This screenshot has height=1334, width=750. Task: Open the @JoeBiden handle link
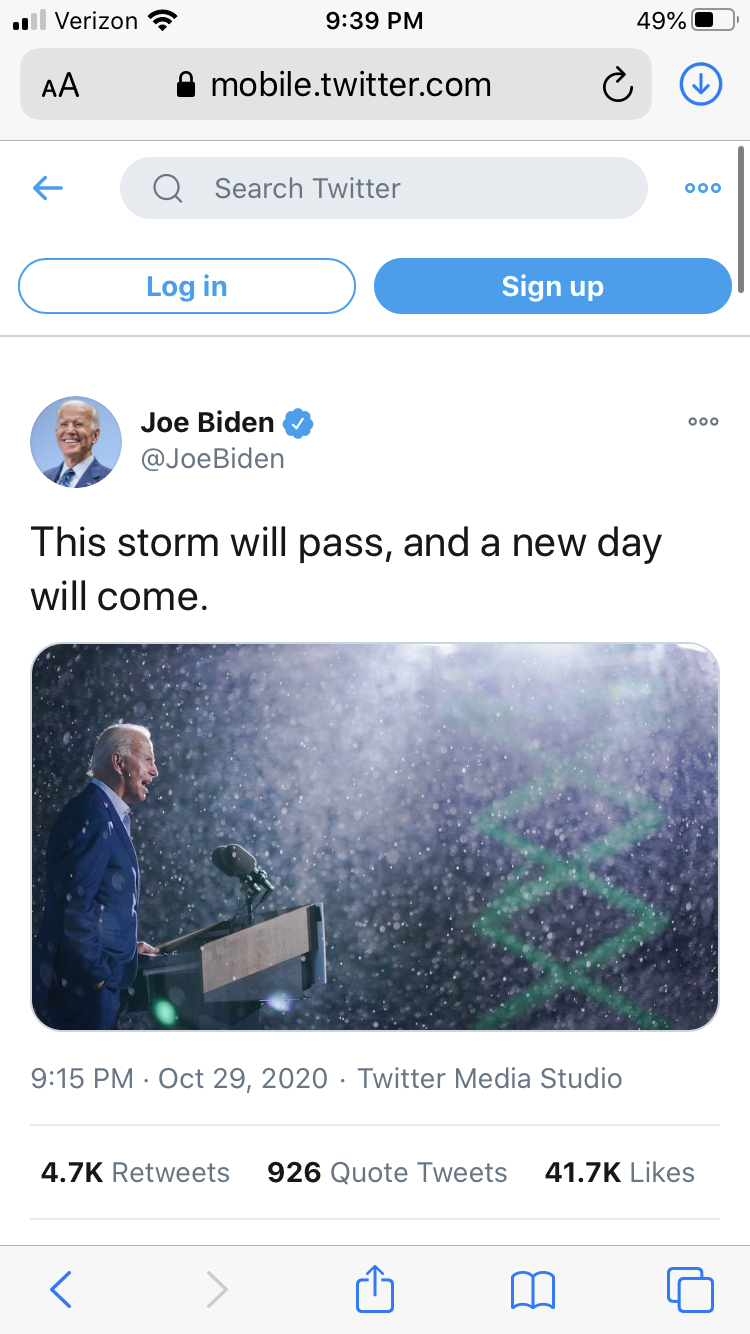[x=213, y=459]
